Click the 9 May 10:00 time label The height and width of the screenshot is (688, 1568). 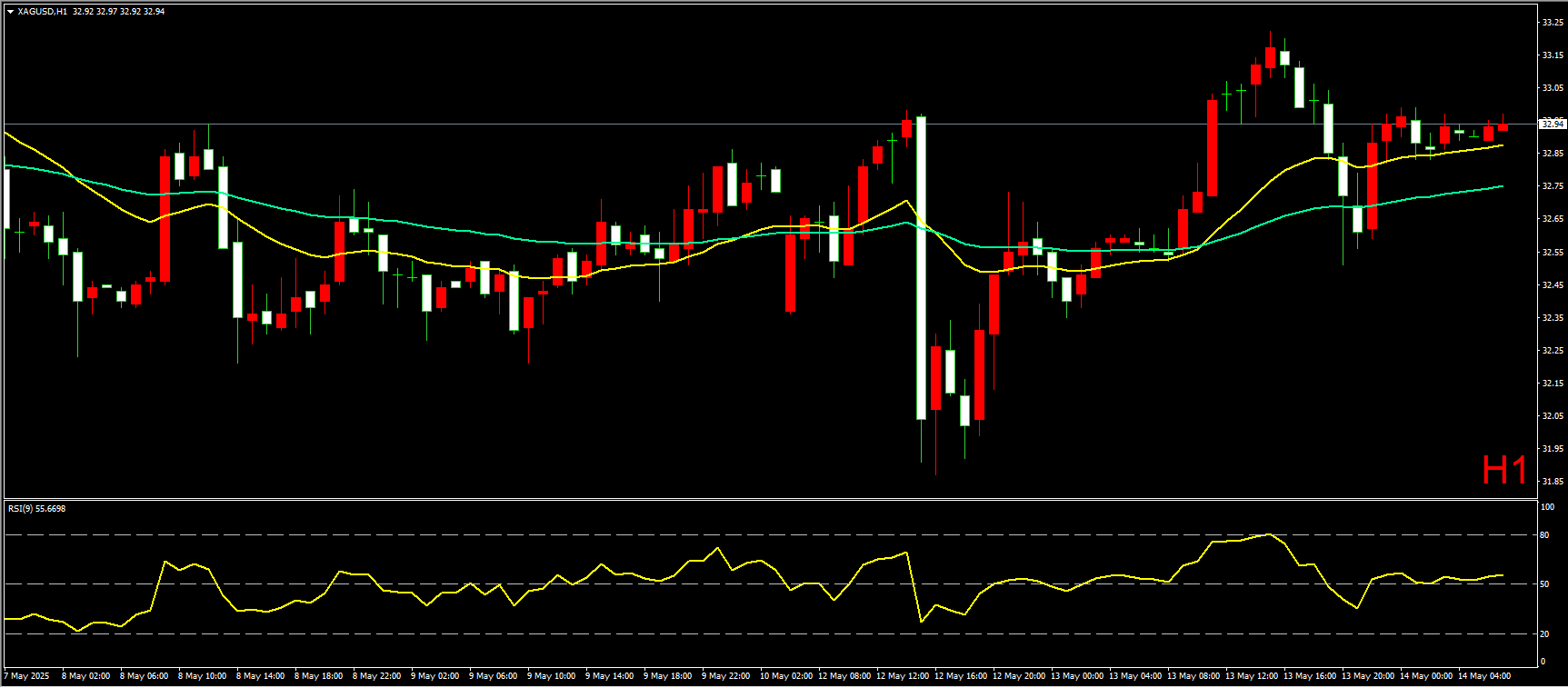tap(552, 676)
